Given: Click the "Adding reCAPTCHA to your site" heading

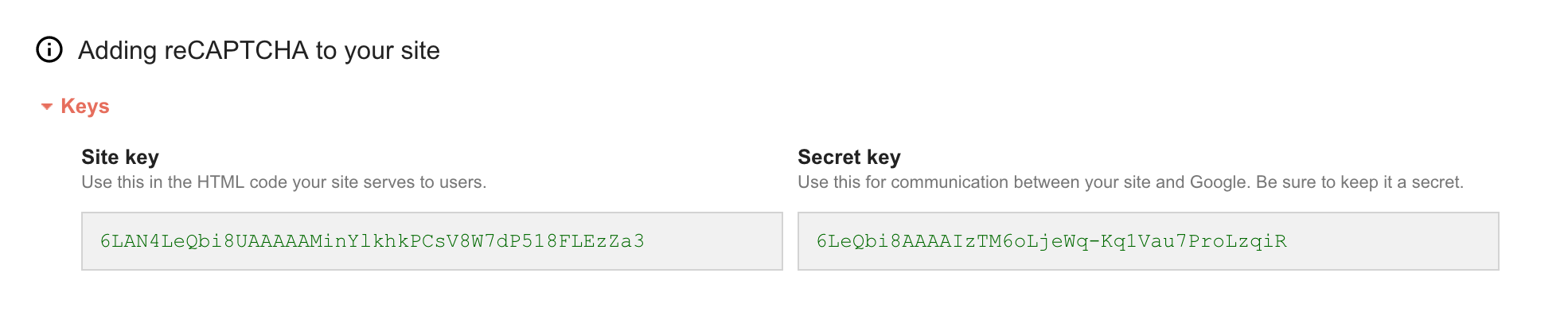Looking at the screenshot, I should 259,50.
